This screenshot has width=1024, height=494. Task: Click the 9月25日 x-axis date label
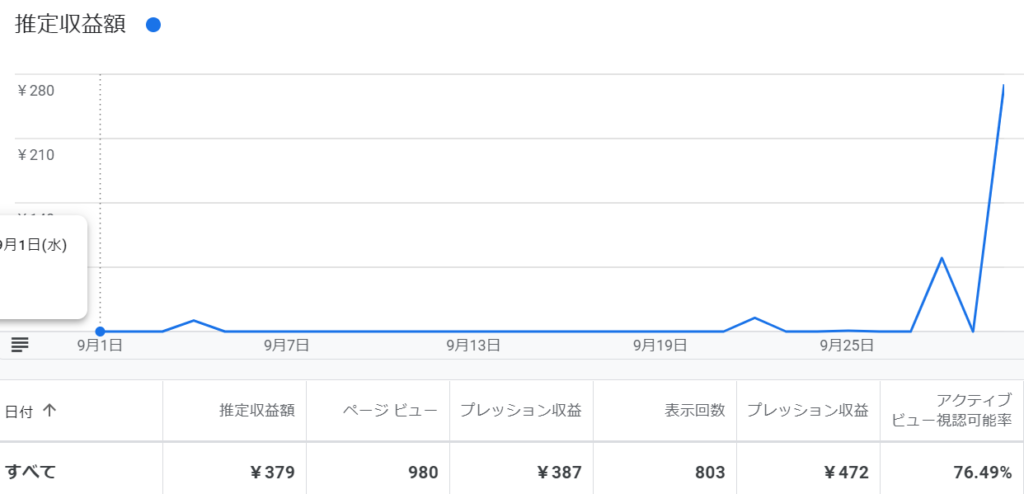click(846, 346)
